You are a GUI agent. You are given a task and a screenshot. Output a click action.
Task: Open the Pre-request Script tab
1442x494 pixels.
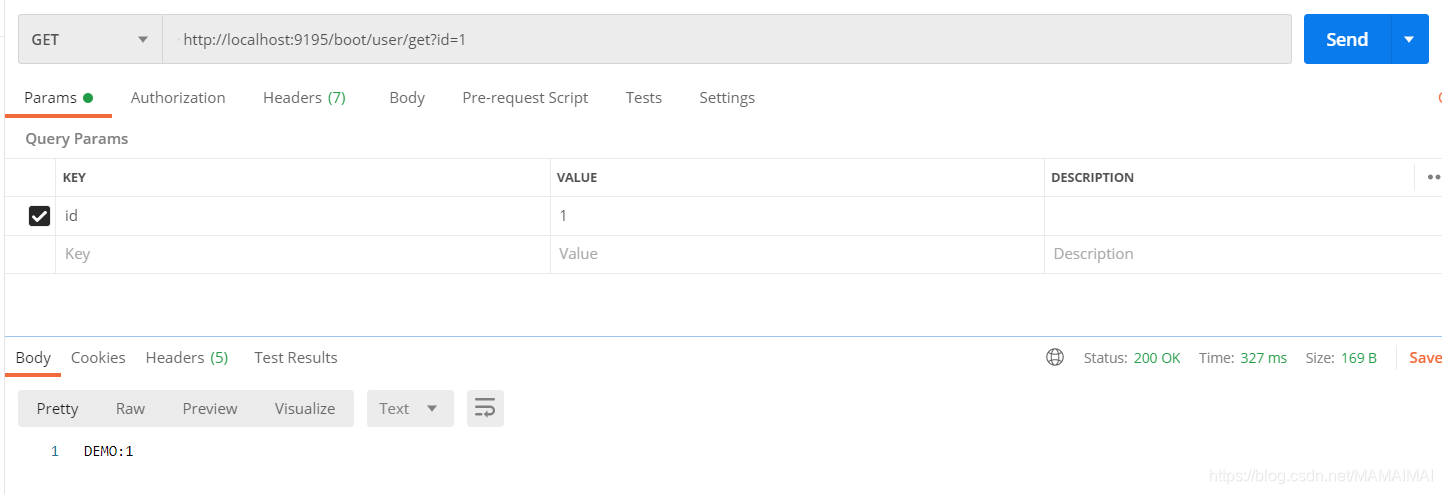pyautogui.click(x=525, y=98)
